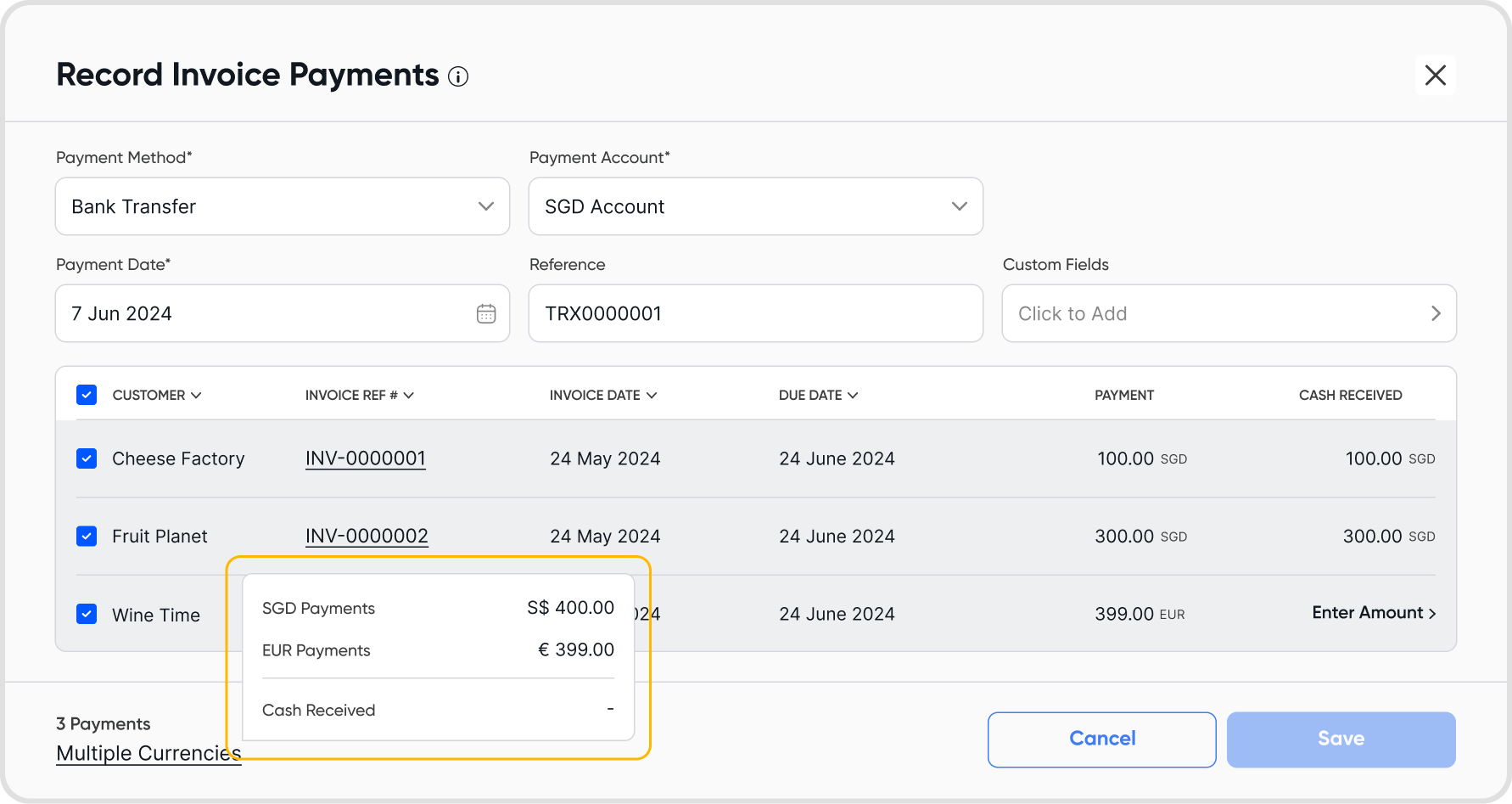Sort by Invoice Ref # column
This screenshot has width=1512, height=804.
tap(359, 396)
